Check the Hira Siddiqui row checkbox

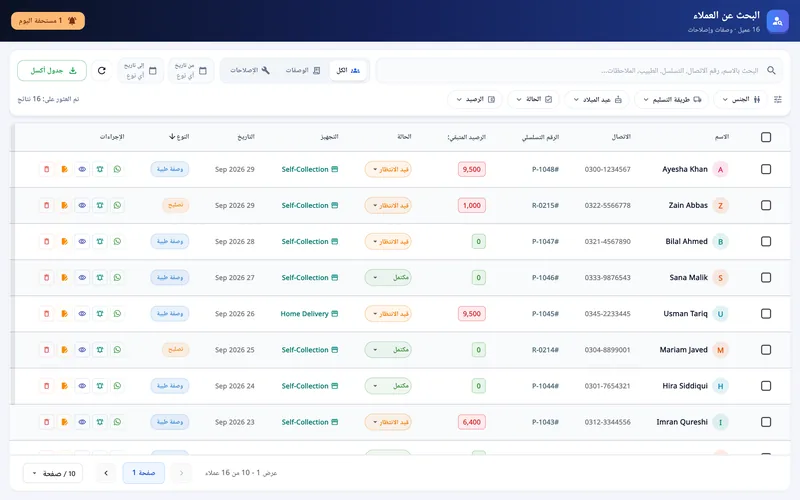tap(766, 386)
